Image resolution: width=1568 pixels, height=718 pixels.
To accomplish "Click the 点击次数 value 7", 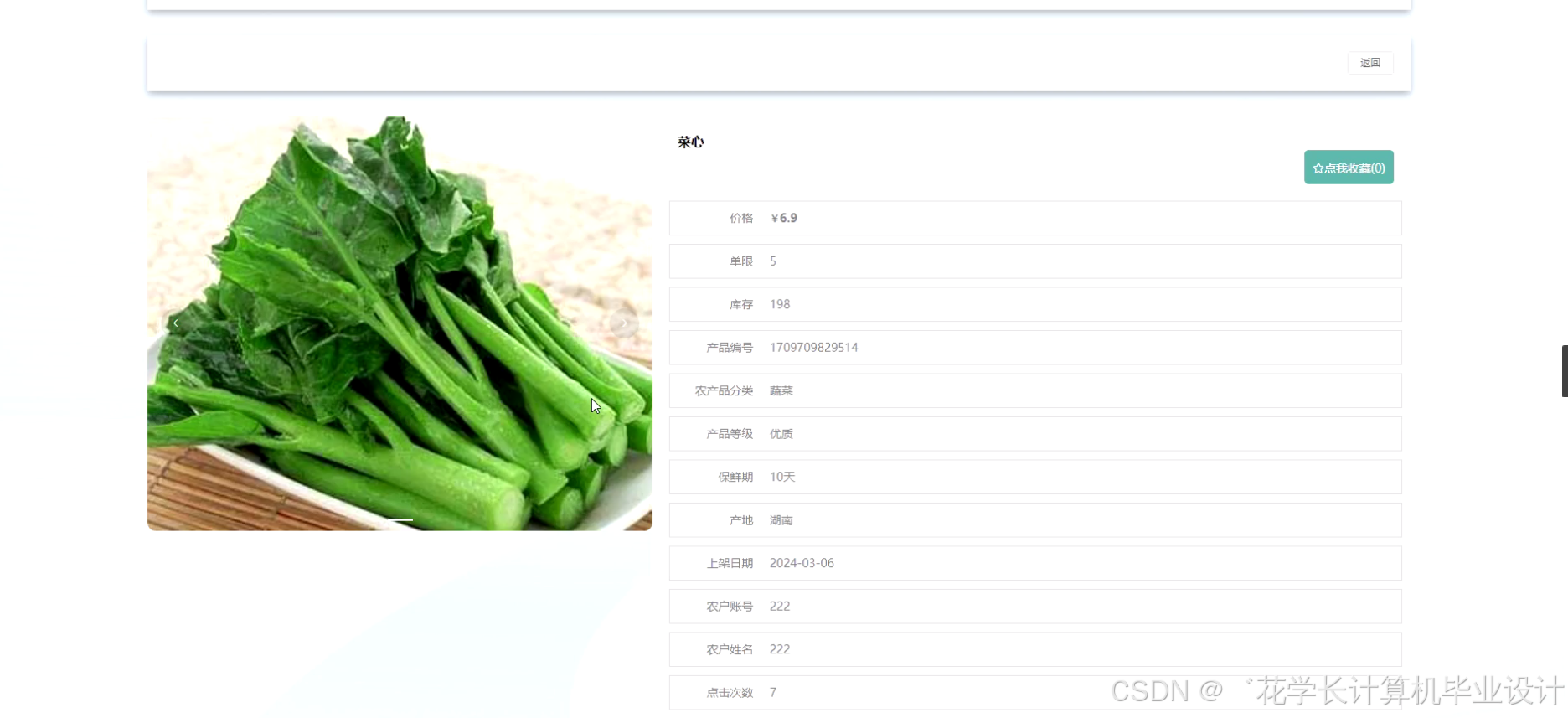I will [773, 693].
